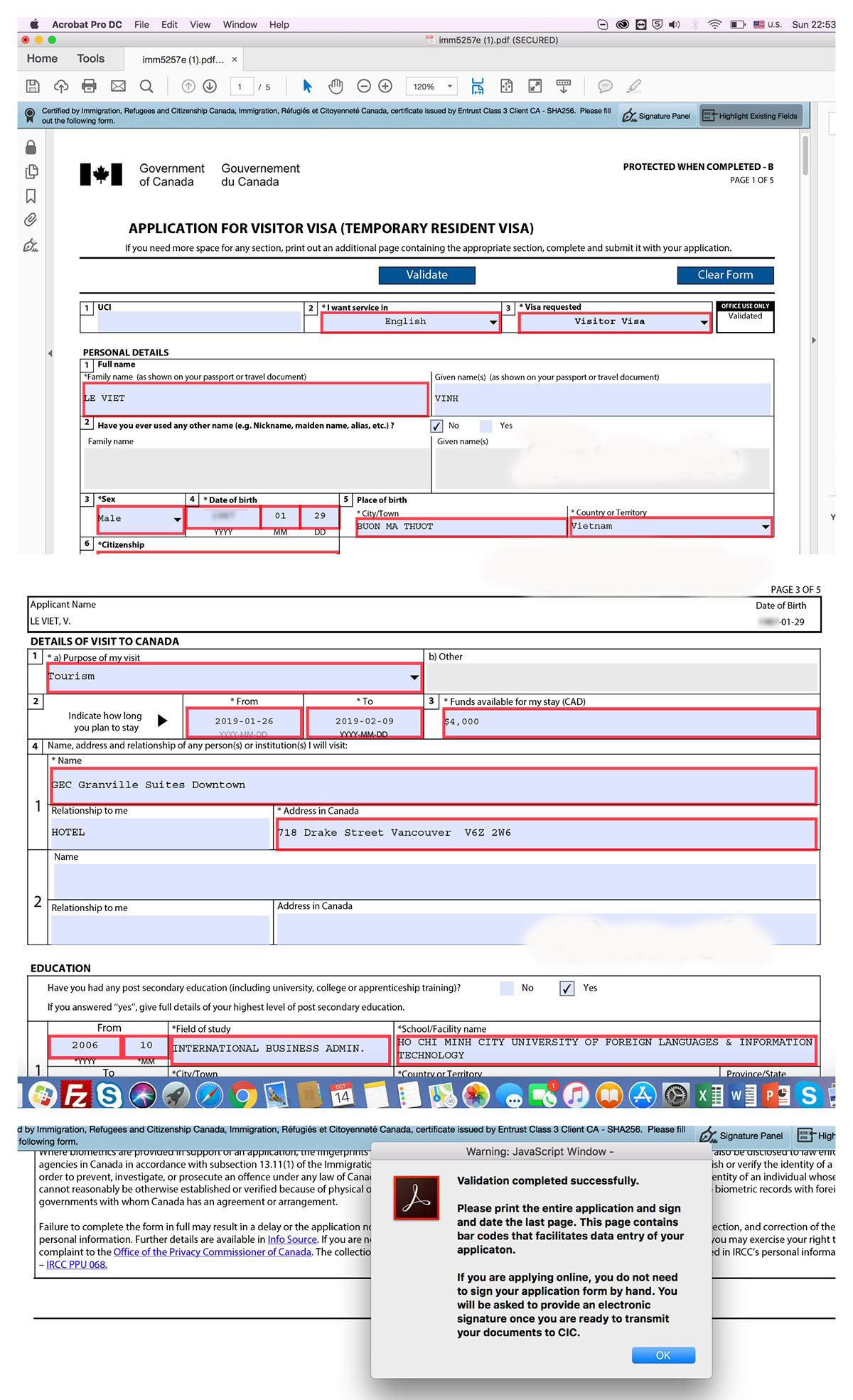Viewport: 853px width, 1400px height.
Task: Click the zoom in plus icon
Action: pos(385,87)
